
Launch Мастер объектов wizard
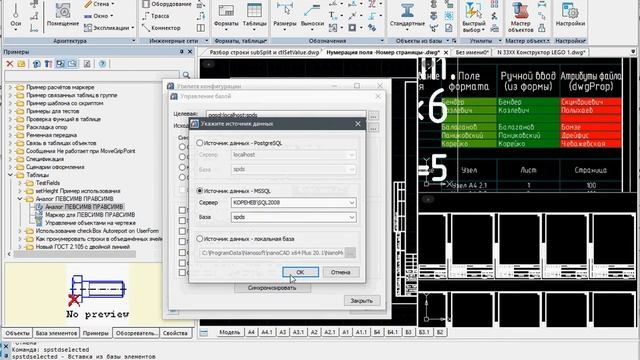(520, 18)
